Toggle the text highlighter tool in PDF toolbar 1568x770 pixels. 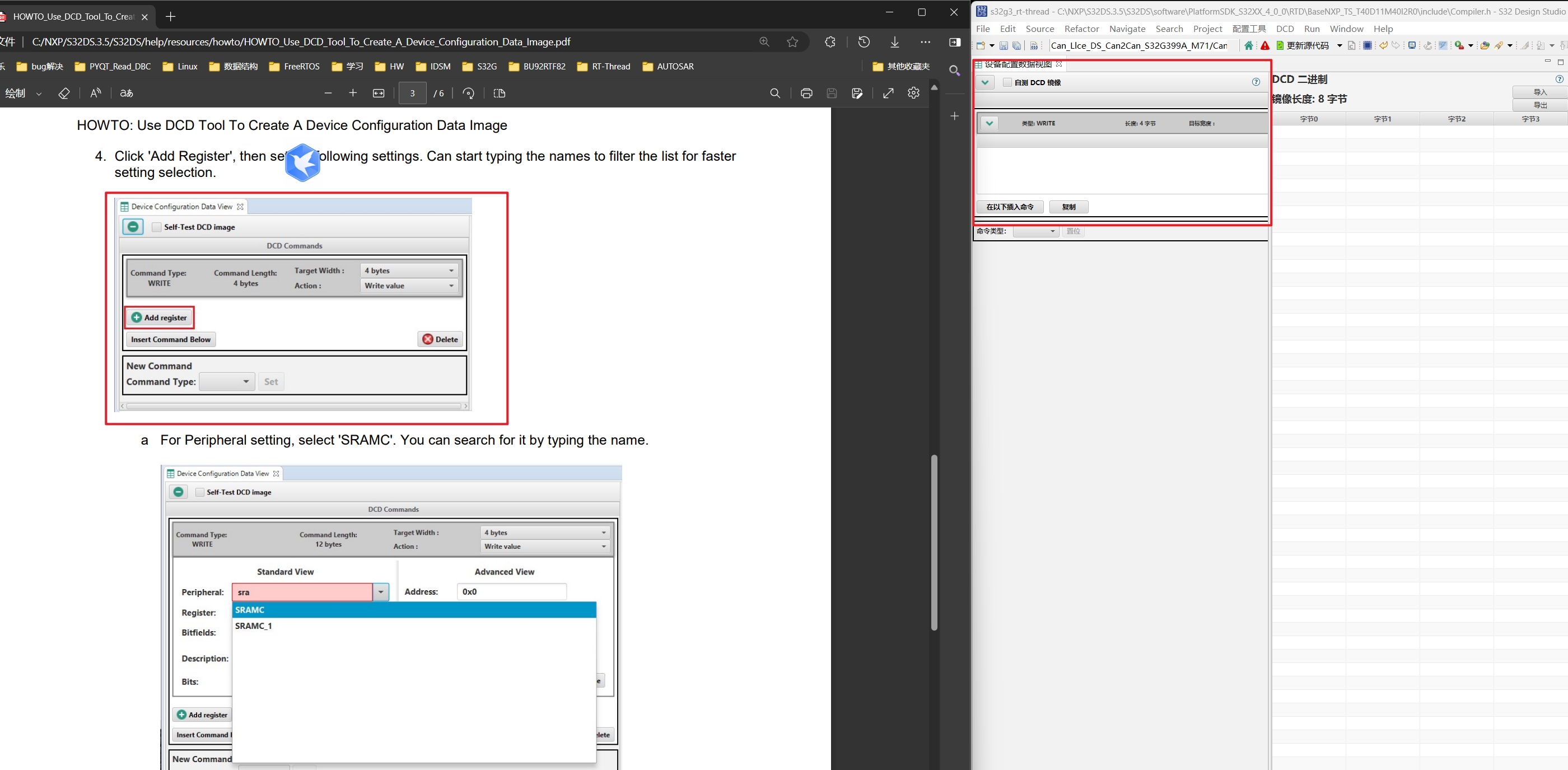click(x=64, y=93)
